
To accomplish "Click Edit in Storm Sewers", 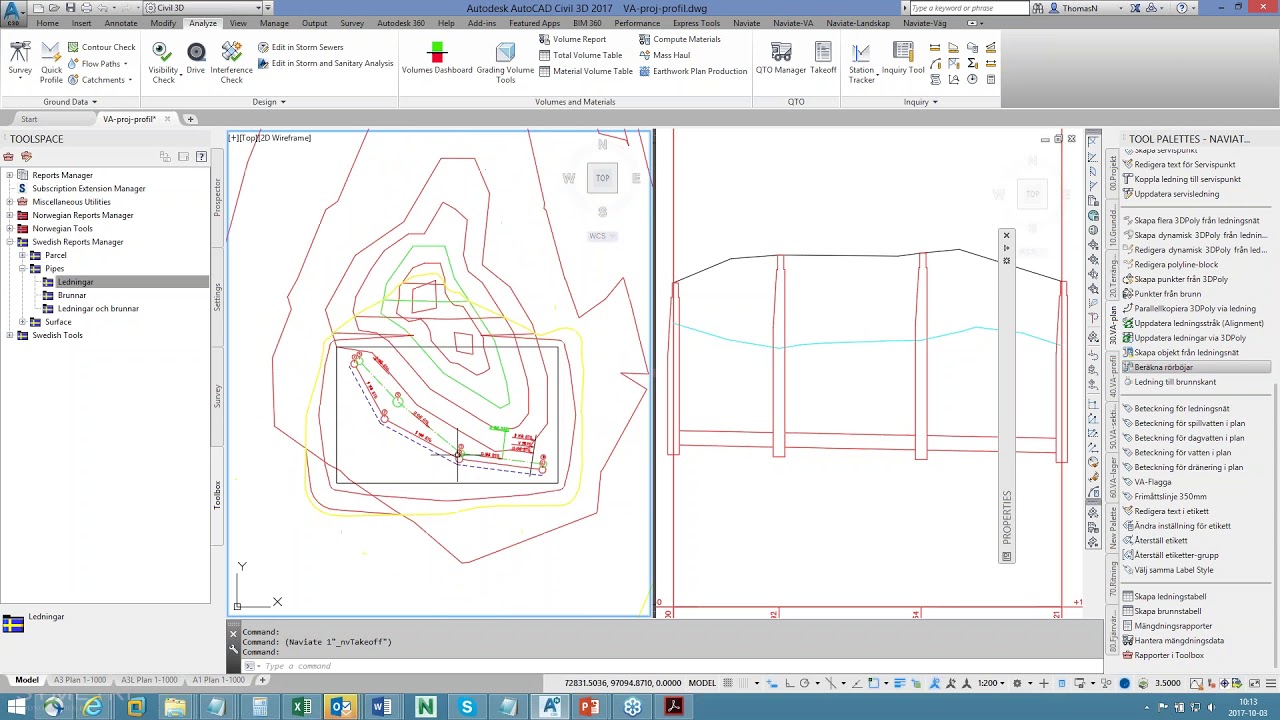I will click(300, 47).
